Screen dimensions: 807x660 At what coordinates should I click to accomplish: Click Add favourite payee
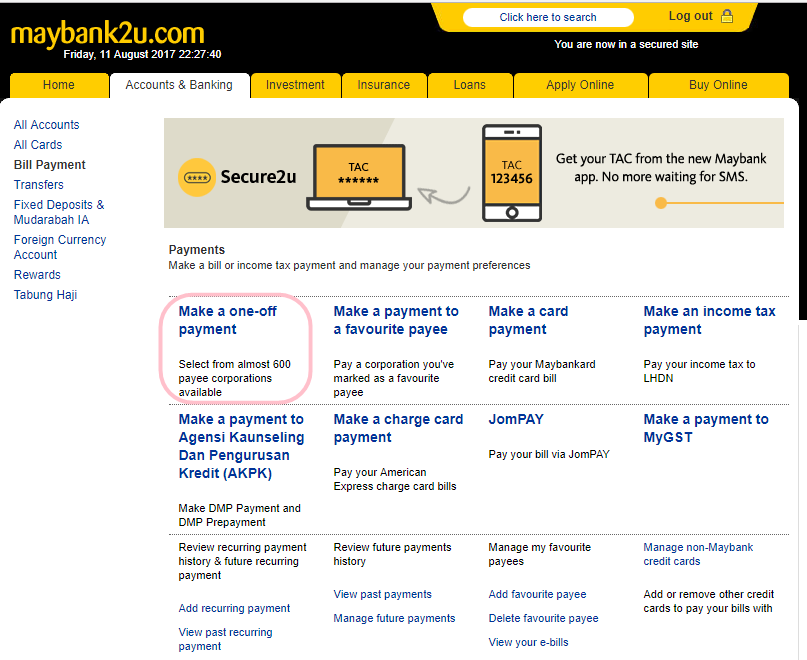pos(537,594)
